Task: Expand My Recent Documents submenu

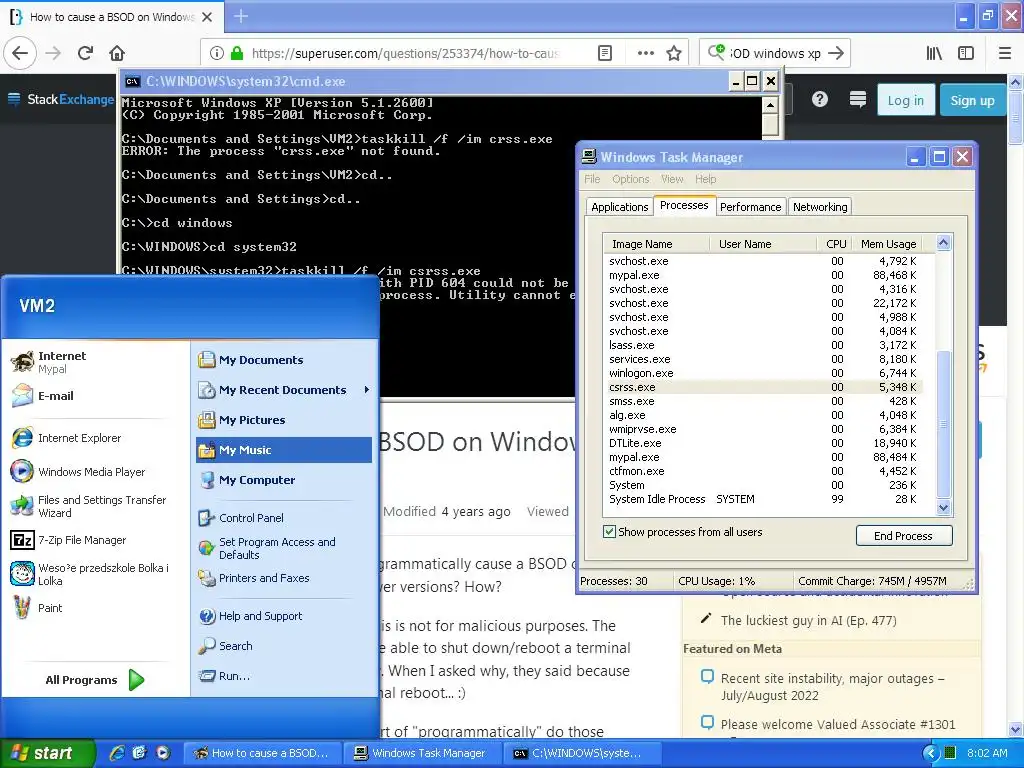Action: (283, 390)
